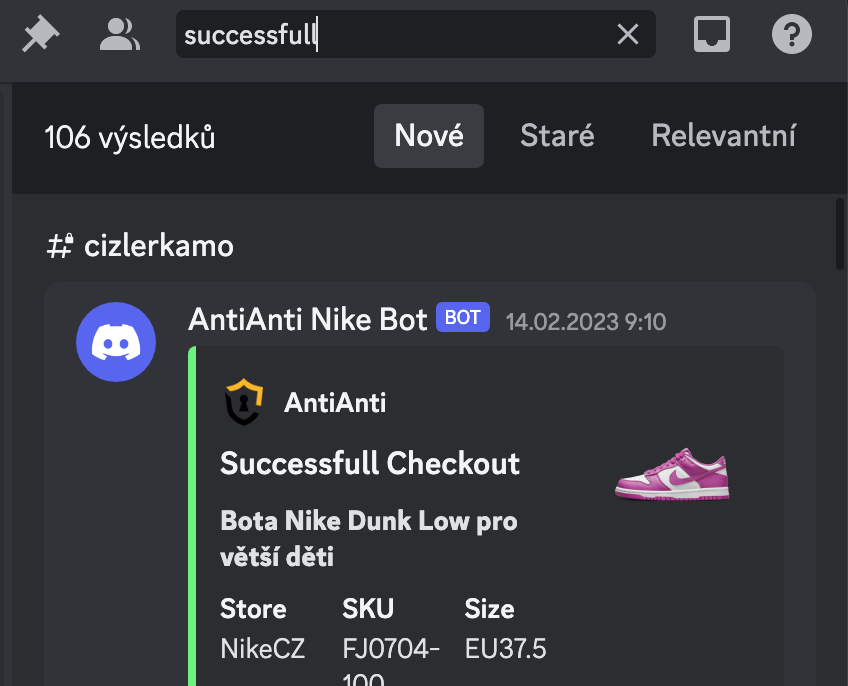Click AntiAnti Nike Bot avatar

[x=116, y=342]
